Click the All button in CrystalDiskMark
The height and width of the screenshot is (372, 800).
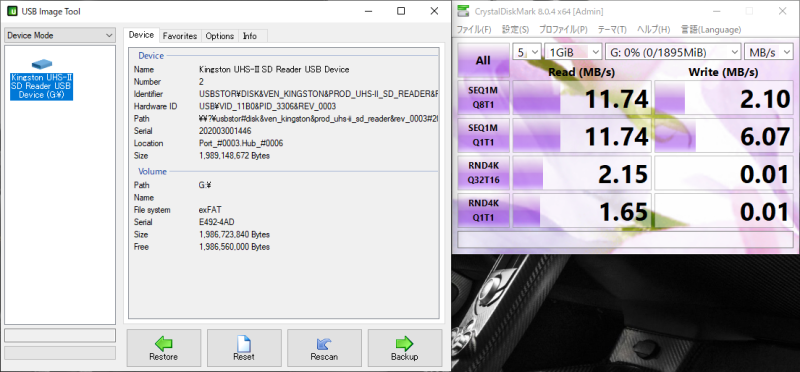(x=483, y=61)
